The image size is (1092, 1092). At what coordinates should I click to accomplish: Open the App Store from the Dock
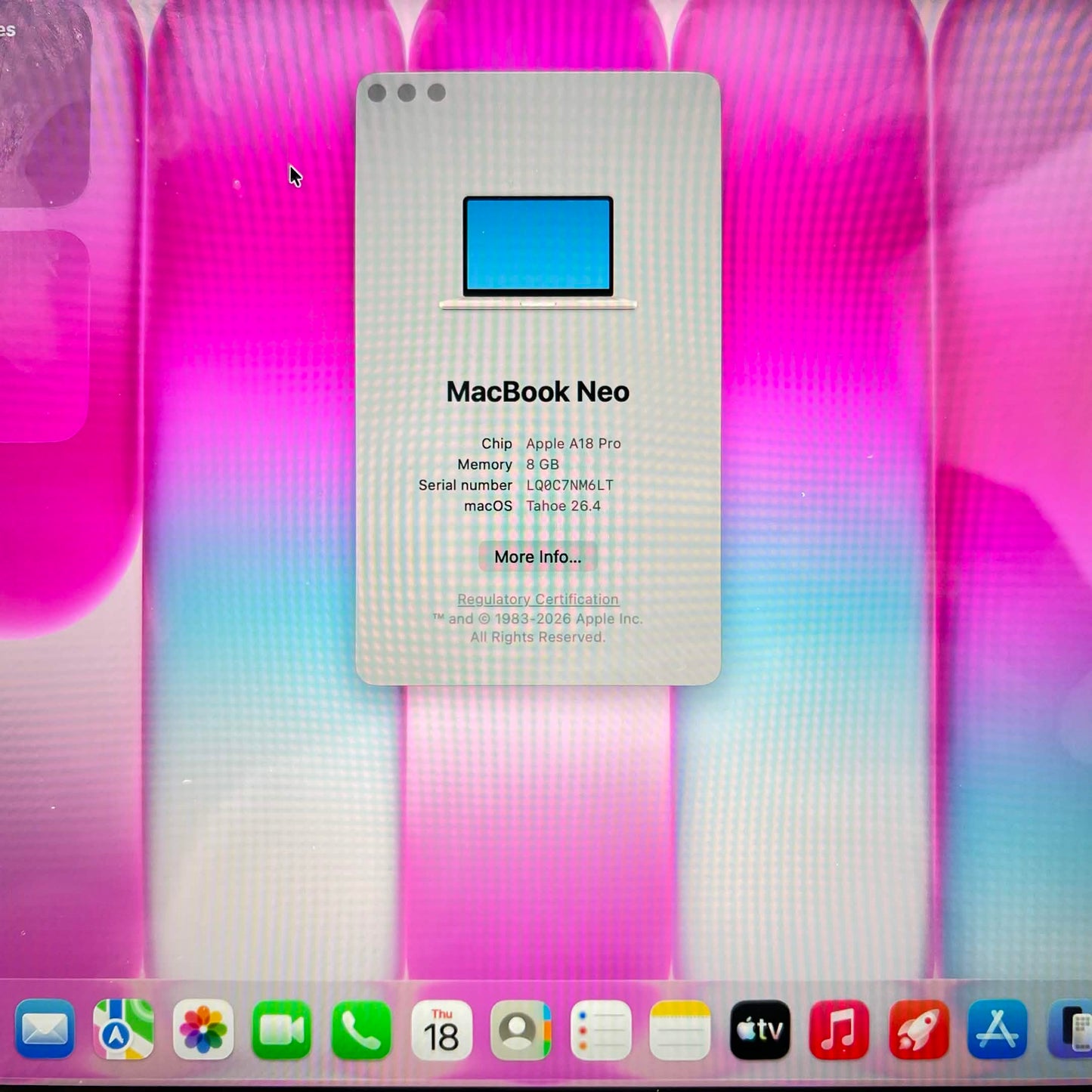point(998,1029)
